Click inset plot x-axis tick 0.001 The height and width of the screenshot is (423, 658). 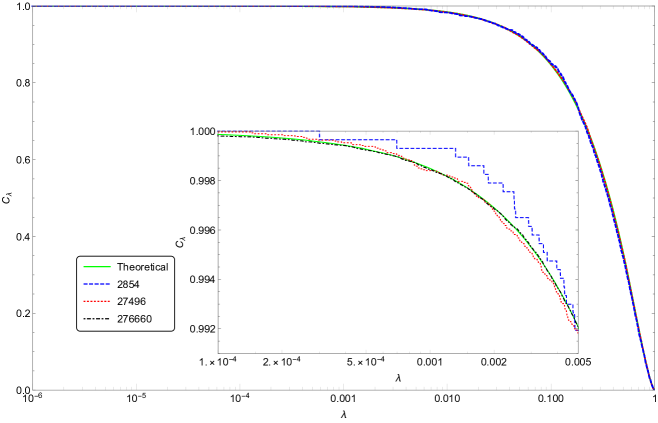tap(430, 362)
